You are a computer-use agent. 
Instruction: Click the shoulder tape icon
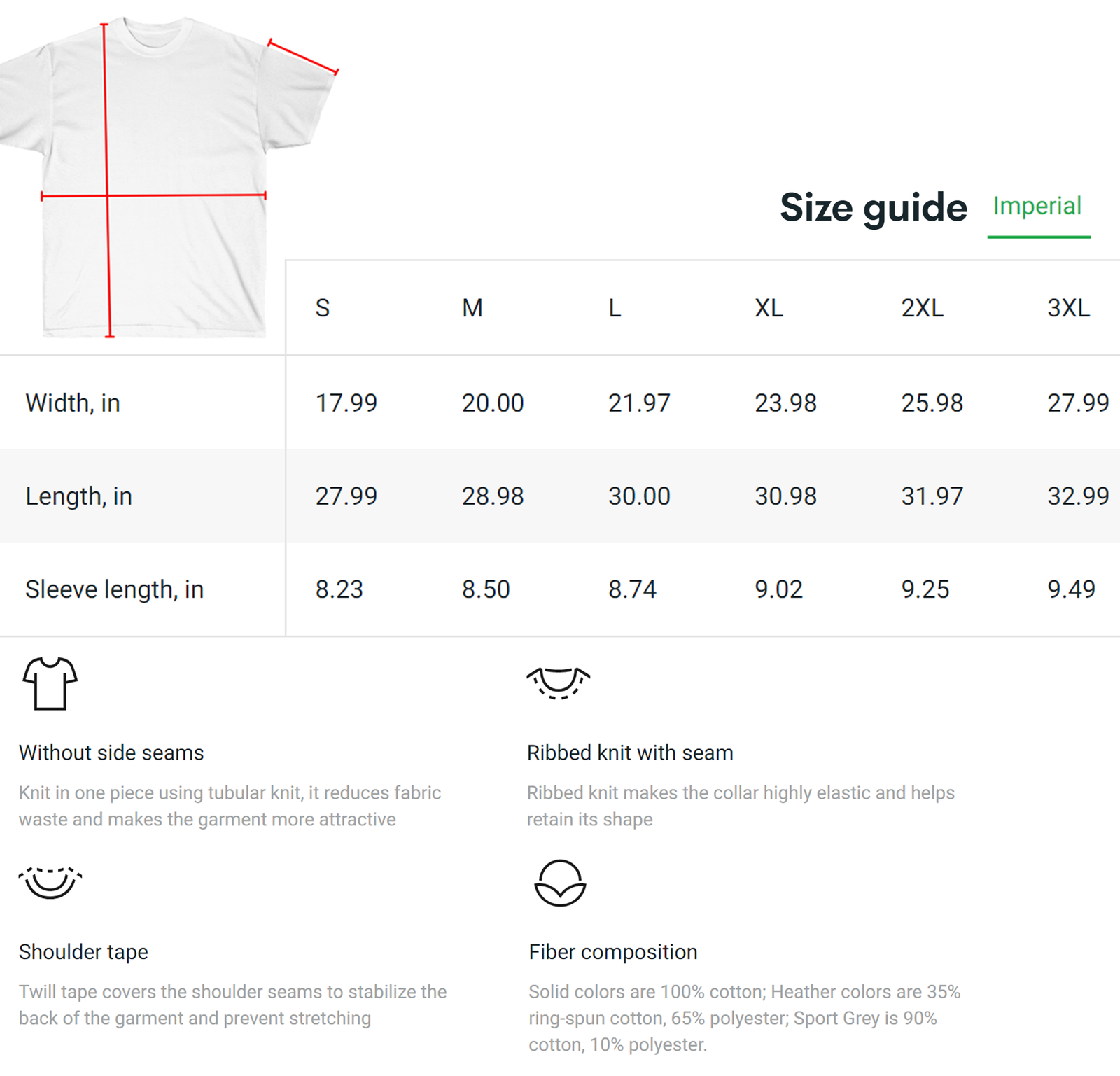tap(50, 882)
